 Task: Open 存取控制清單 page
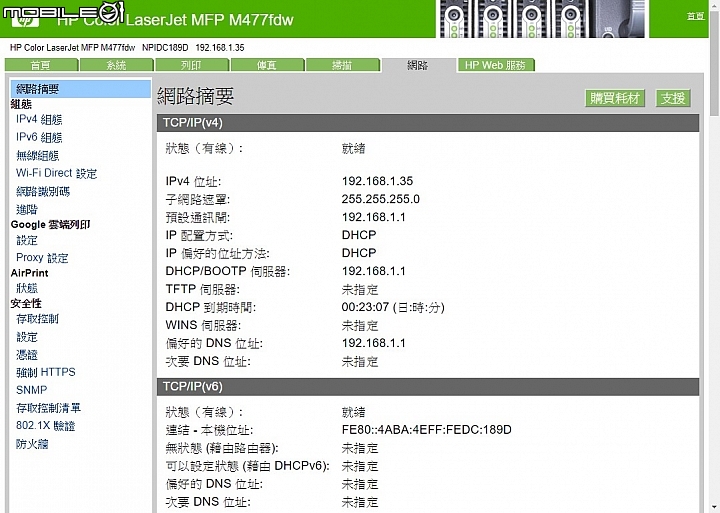coord(48,408)
